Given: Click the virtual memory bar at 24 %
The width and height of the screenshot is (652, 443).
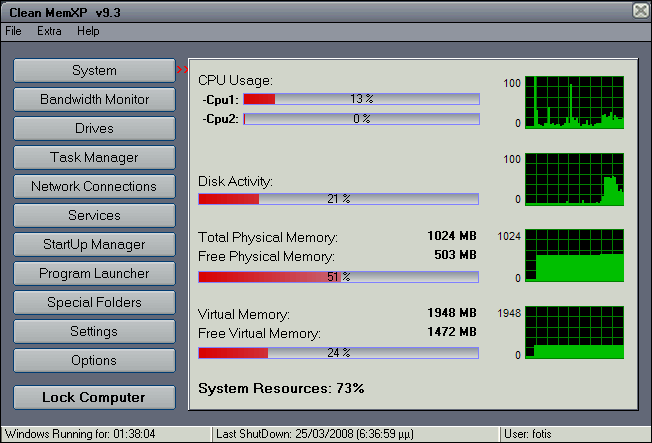Looking at the screenshot, I should click(338, 353).
